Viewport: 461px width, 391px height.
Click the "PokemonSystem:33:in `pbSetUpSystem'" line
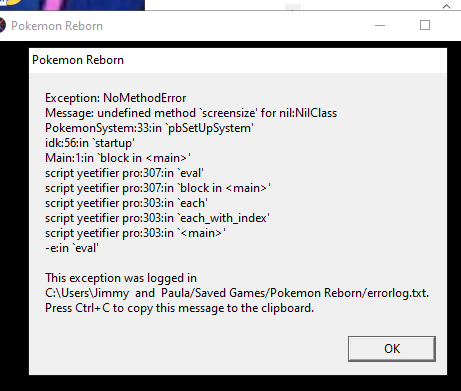point(149,128)
